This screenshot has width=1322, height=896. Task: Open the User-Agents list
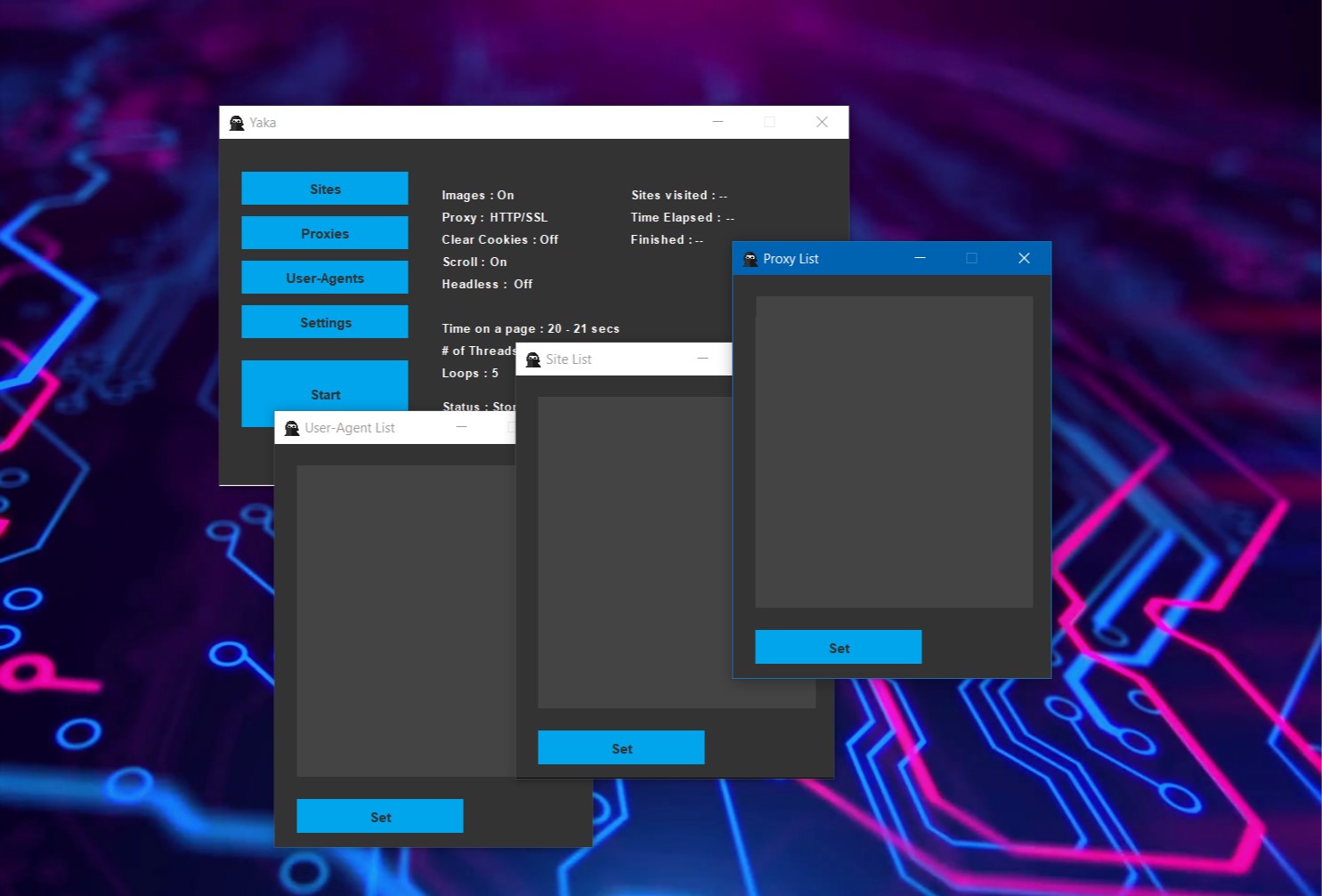coord(325,278)
